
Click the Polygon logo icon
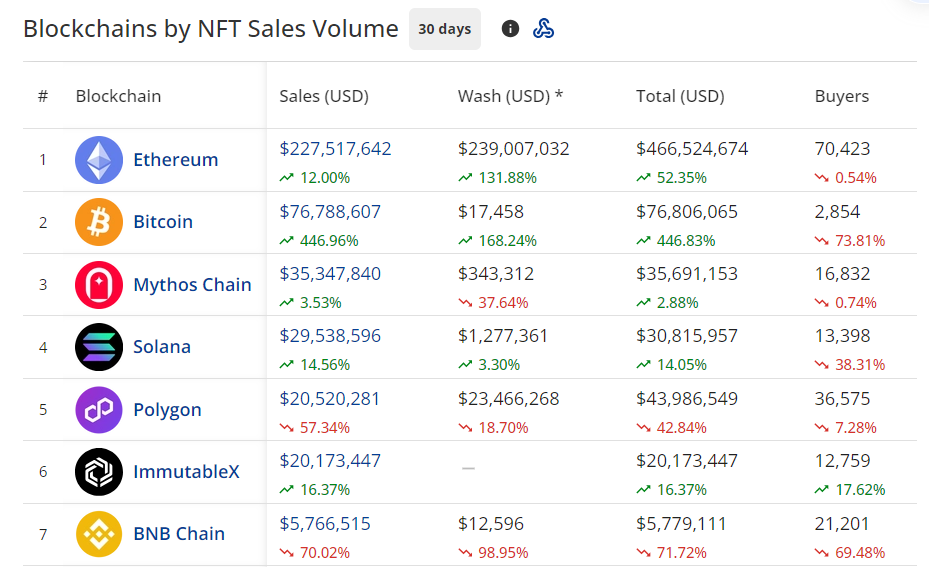coord(99,410)
